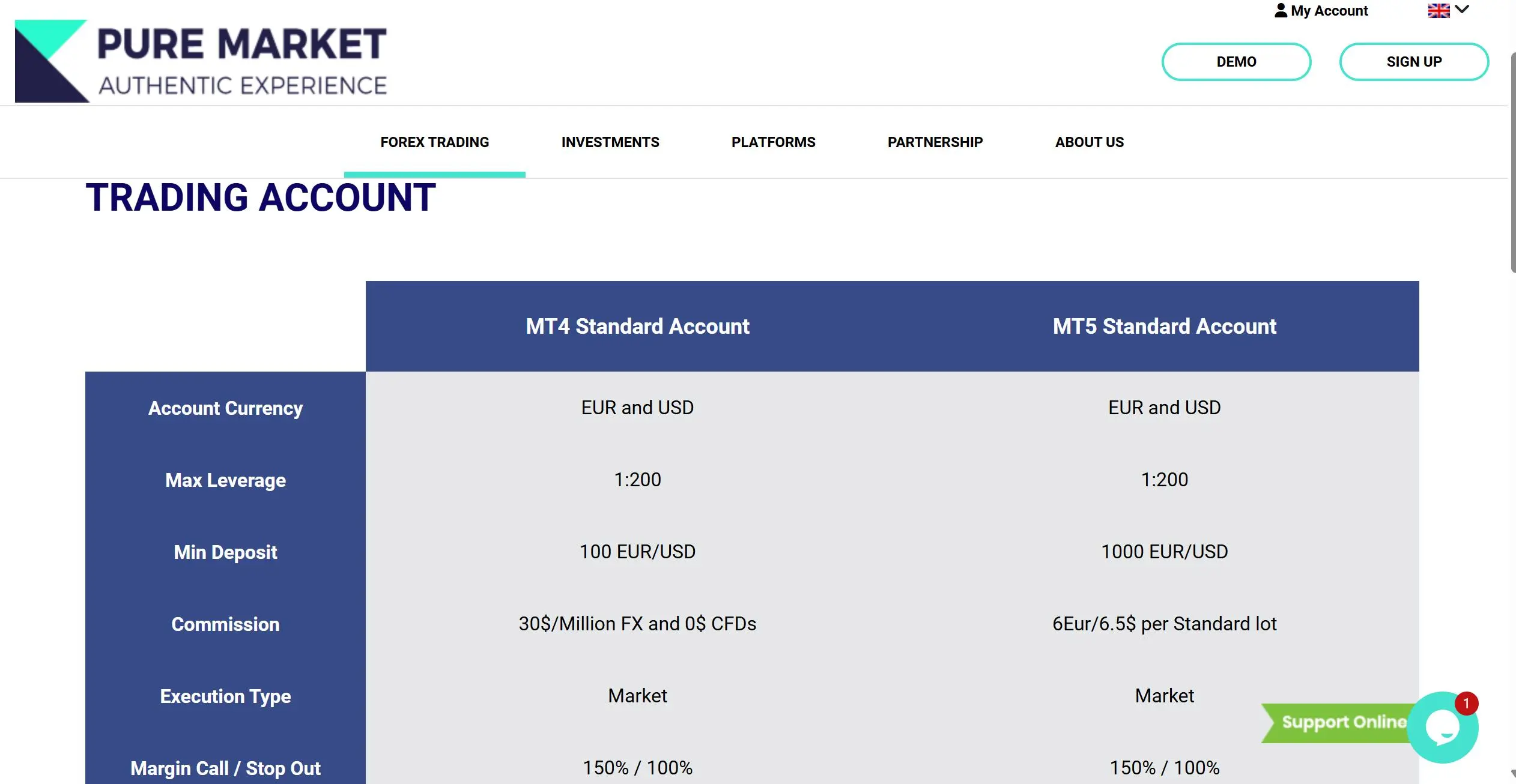Select the 100 EUR/USD min deposit value
This screenshot has height=784, width=1516.
637,552
